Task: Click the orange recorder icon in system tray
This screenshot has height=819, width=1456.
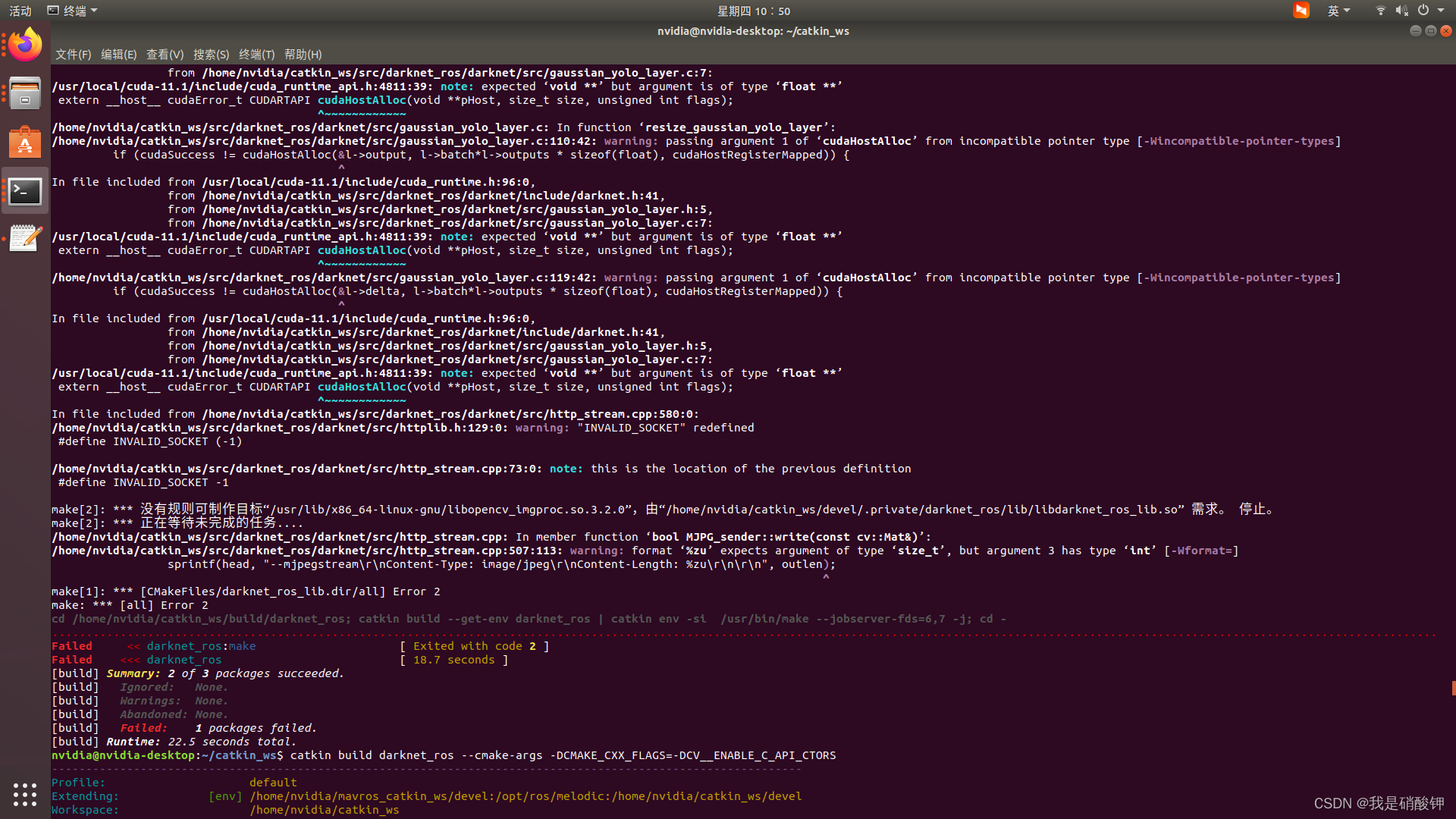Action: (x=1301, y=10)
